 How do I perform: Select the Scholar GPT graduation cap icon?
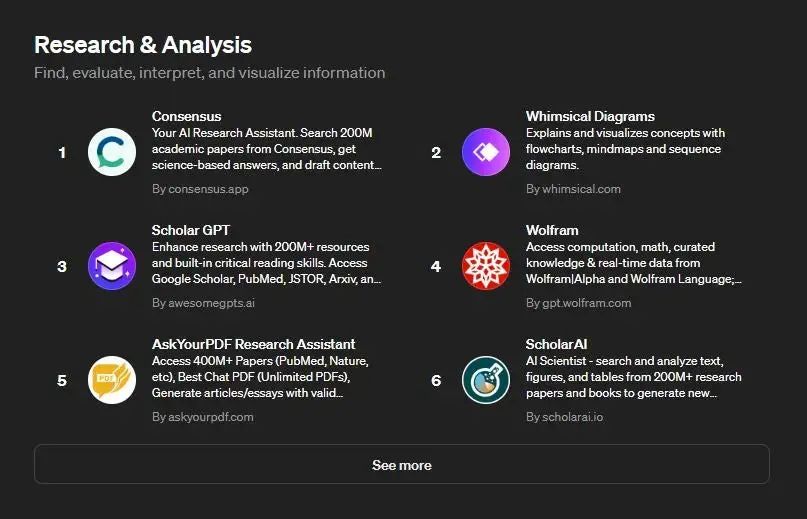[112, 266]
